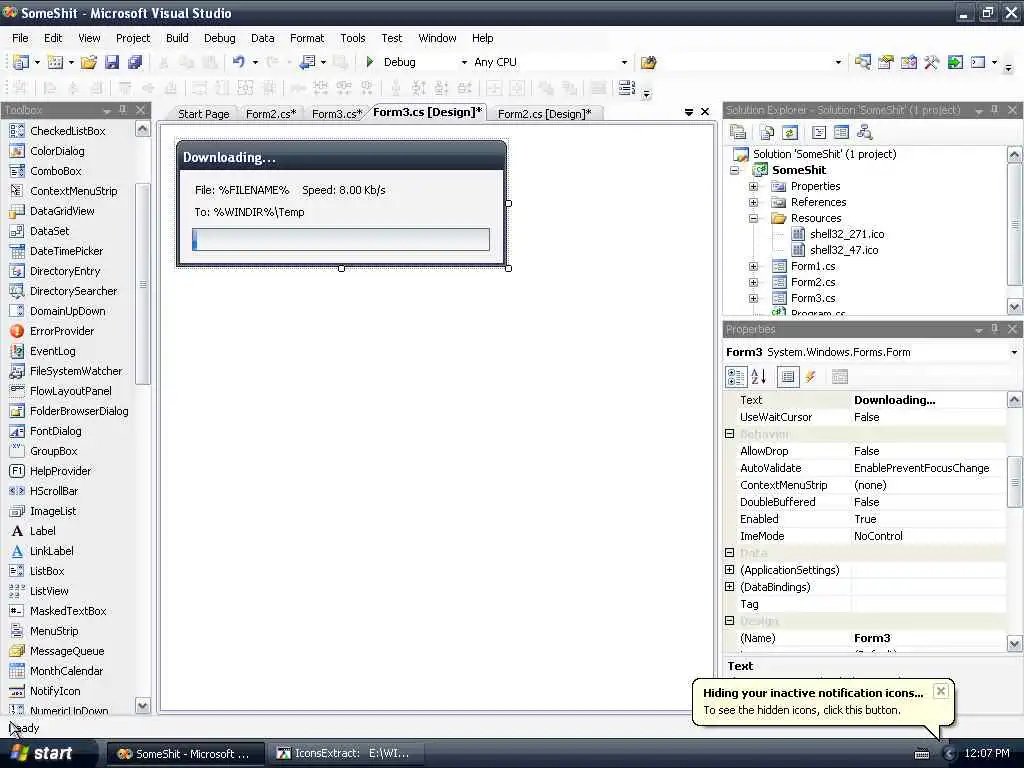Screen dimensions: 1024x768
Task: Switch to Form2.cs [Design] tab
Action: coord(544,114)
